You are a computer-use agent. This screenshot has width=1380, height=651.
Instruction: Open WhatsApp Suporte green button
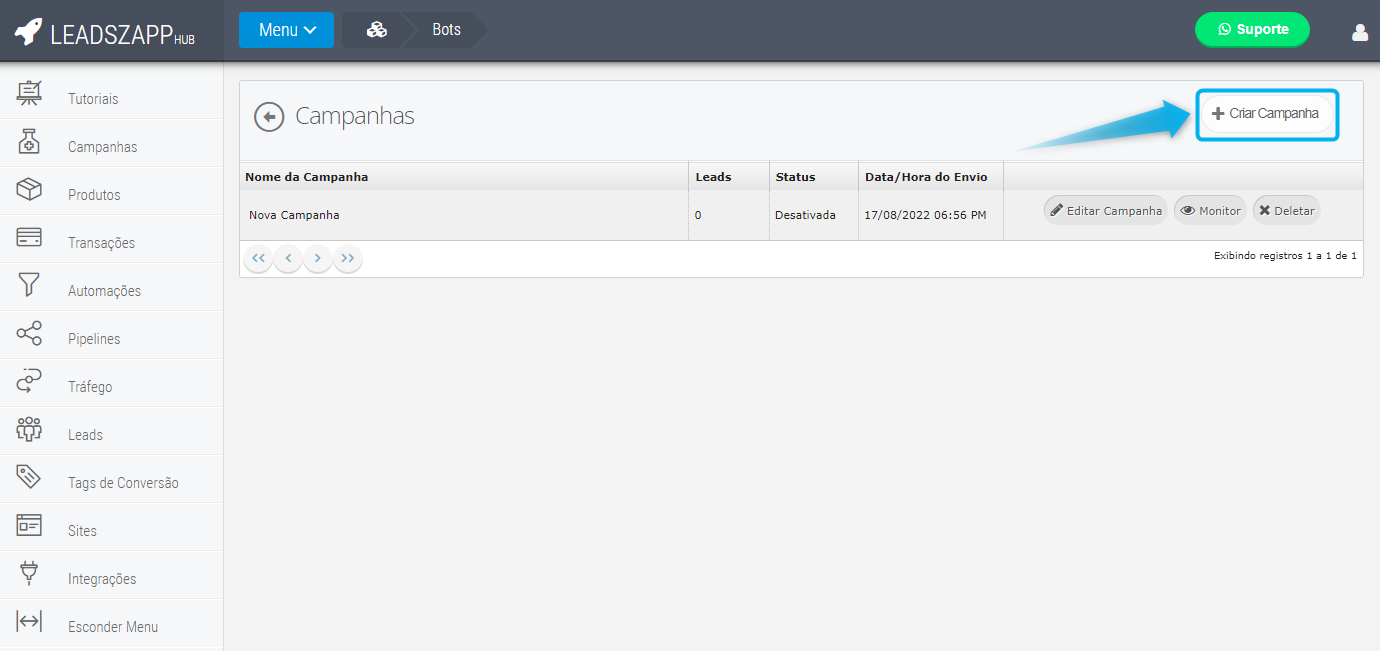1252,30
